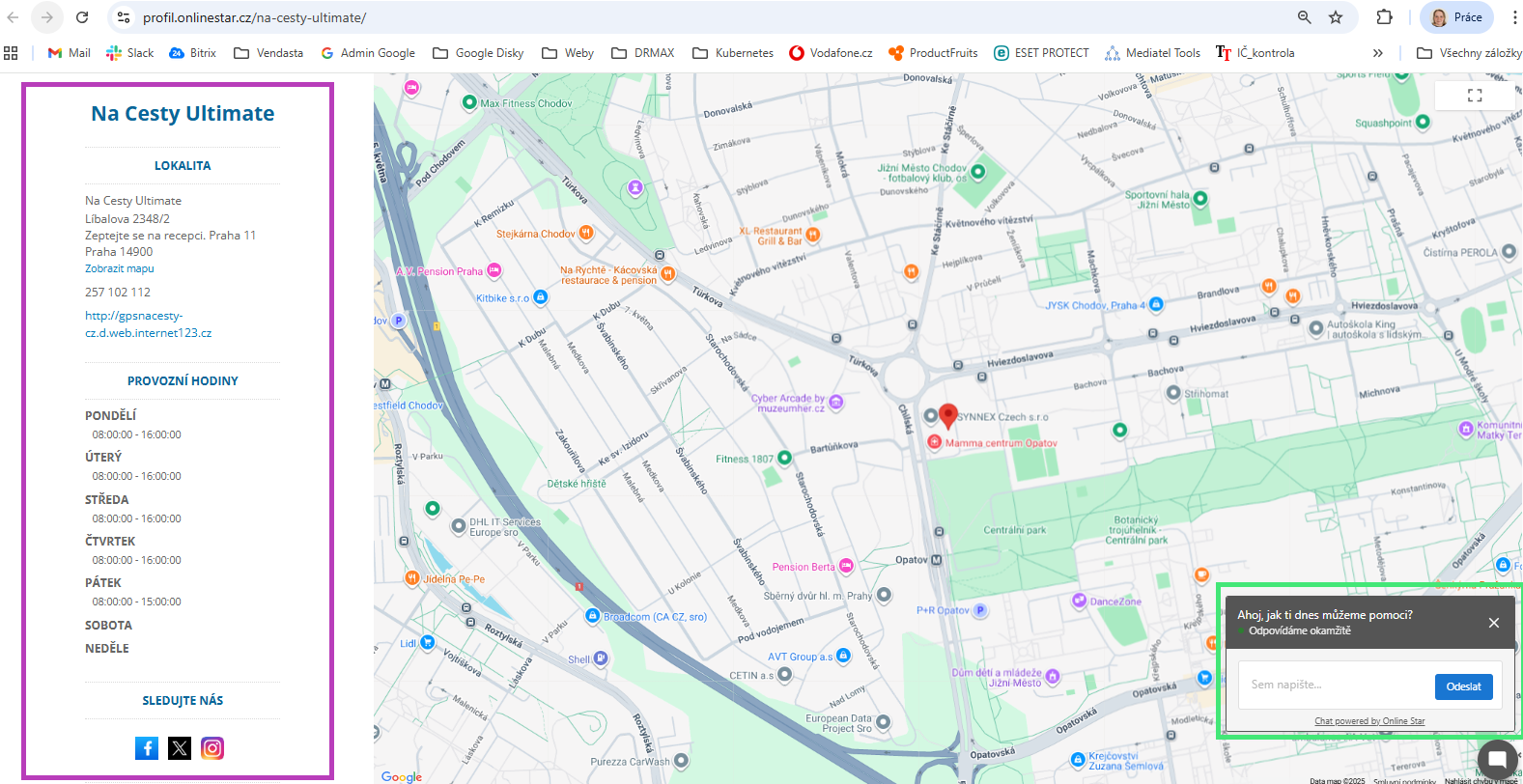Open the Všechny záložky folder
The image size is (1523, 784).
click(x=1469, y=53)
